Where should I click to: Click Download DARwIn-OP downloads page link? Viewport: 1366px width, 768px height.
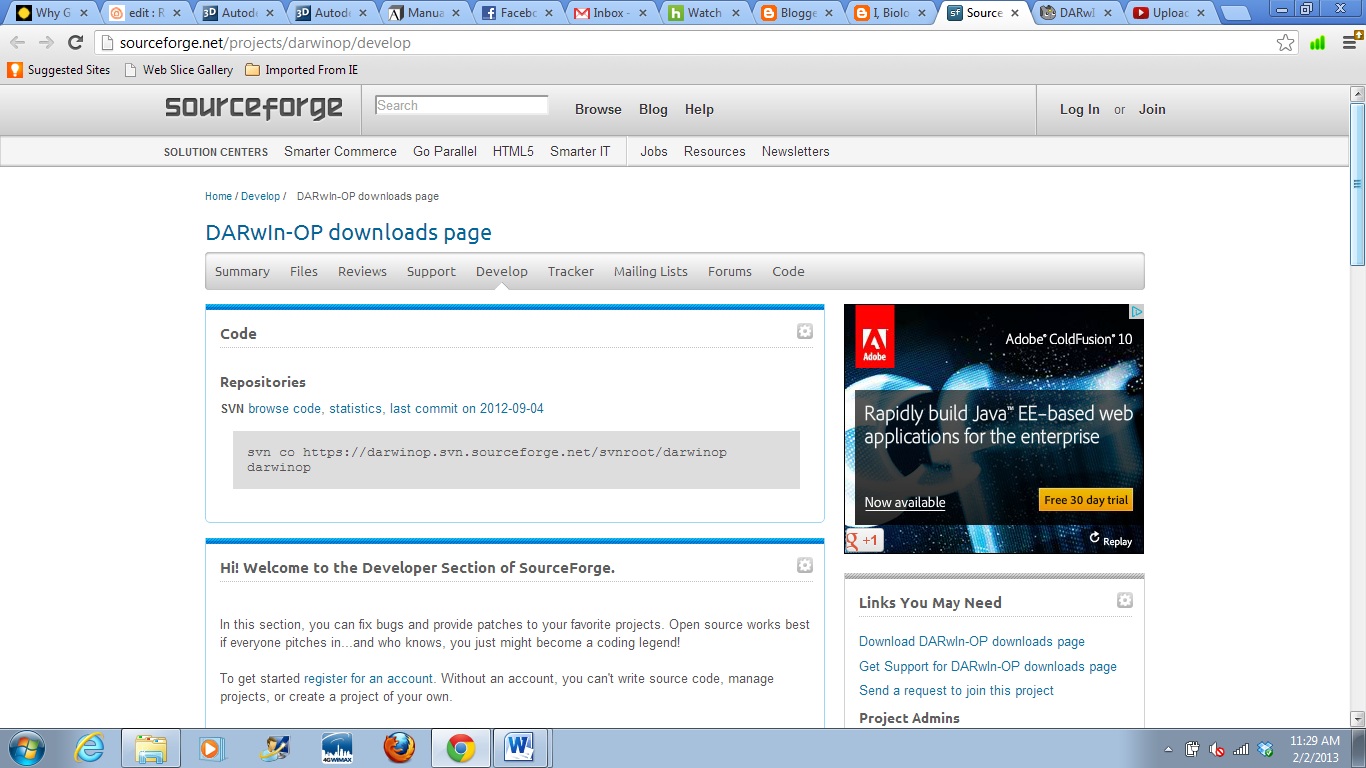pyautogui.click(x=972, y=641)
